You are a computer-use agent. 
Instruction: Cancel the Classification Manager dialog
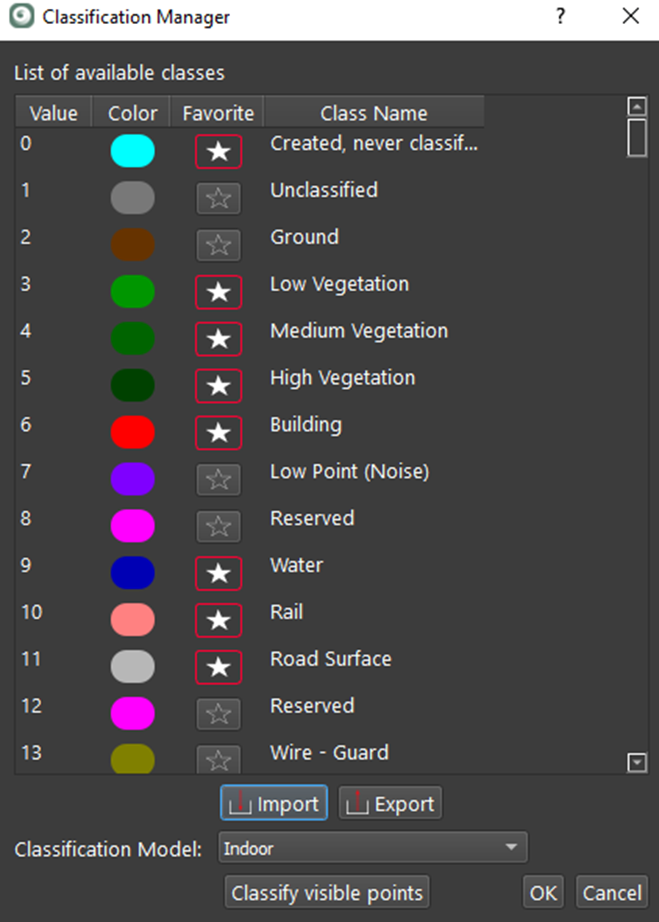click(x=612, y=892)
